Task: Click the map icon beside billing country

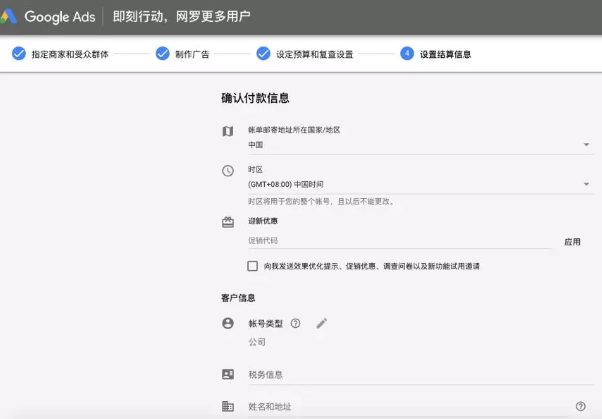Action: tap(227, 131)
